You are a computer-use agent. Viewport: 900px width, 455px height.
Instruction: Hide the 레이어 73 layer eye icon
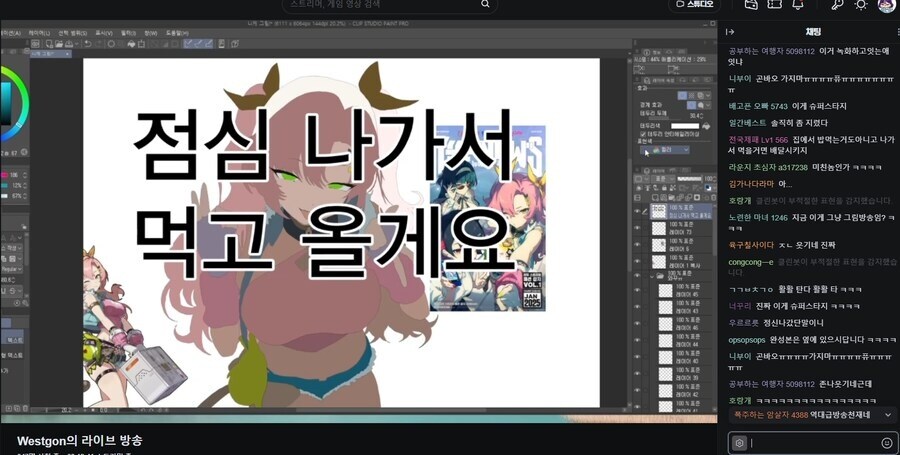click(637, 228)
